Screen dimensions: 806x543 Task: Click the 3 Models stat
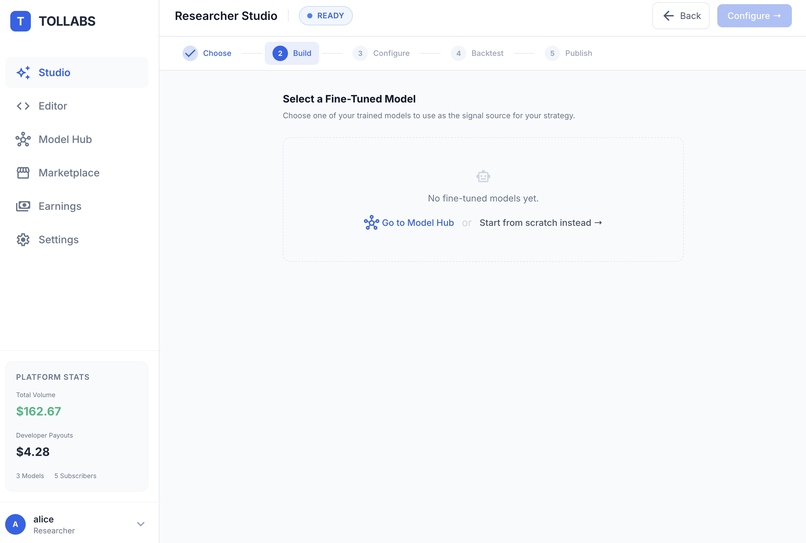(x=30, y=476)
